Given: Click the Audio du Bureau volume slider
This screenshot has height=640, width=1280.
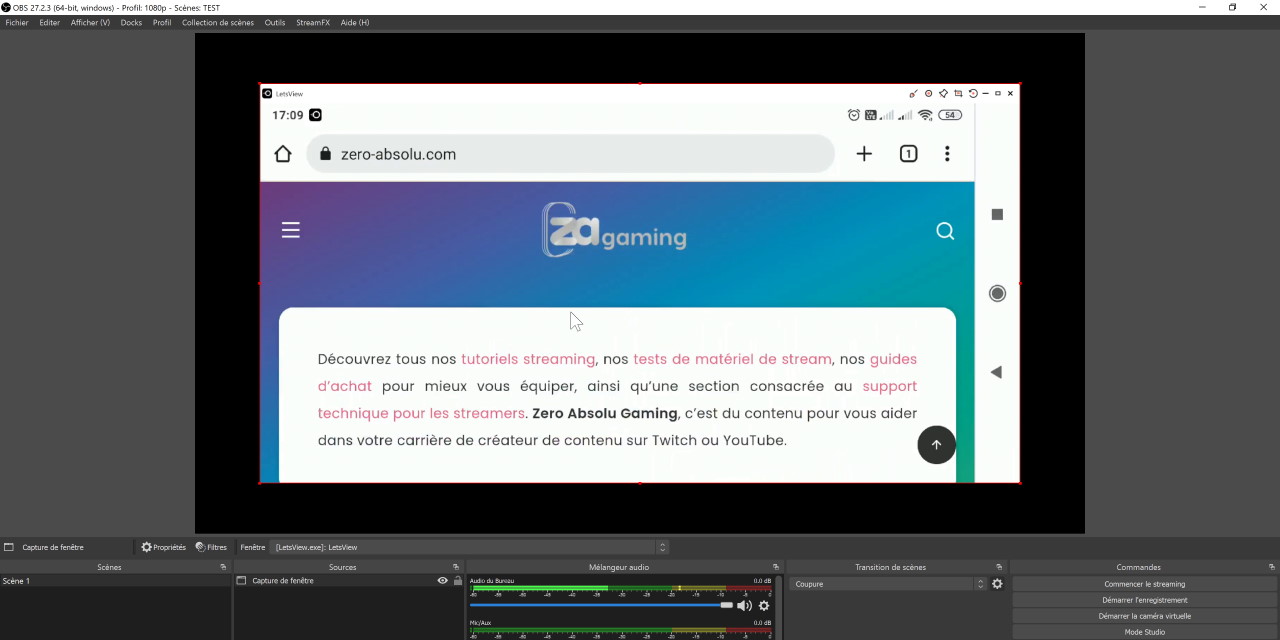Looking at the screenshot, I should click(x=600, y=605).
